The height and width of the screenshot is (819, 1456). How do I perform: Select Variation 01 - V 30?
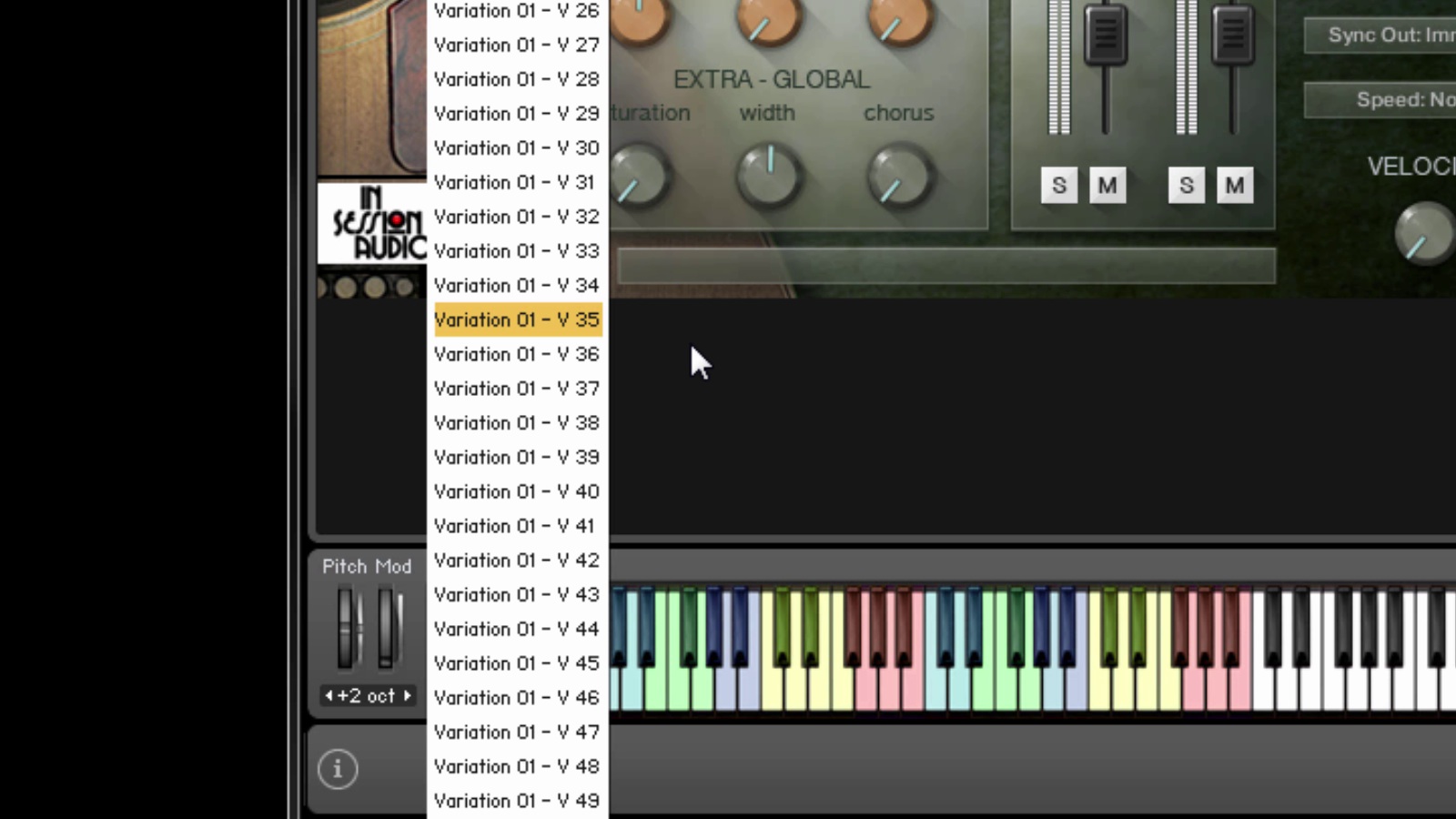(517, 147)
